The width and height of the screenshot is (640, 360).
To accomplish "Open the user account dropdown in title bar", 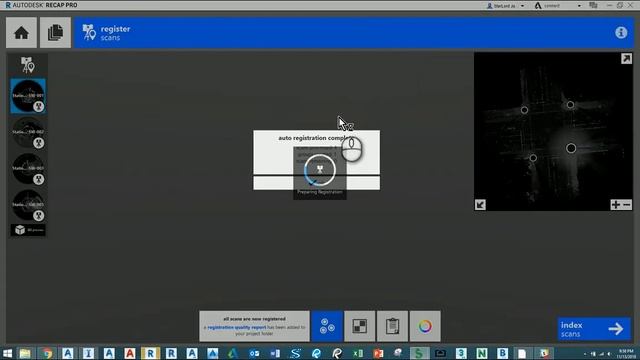I will point(505,6).
